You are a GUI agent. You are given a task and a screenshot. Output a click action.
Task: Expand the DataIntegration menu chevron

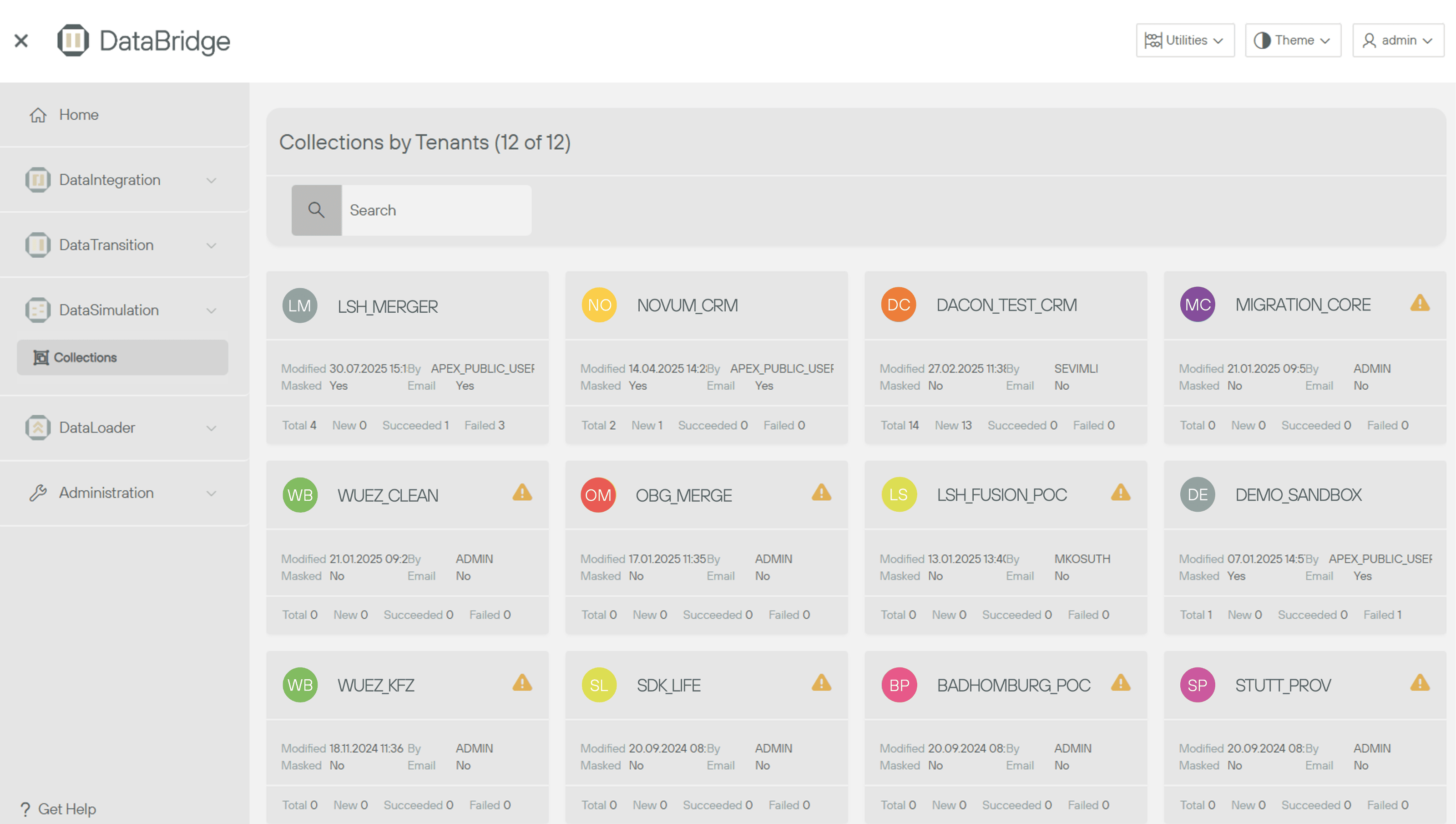click(211, 181)
